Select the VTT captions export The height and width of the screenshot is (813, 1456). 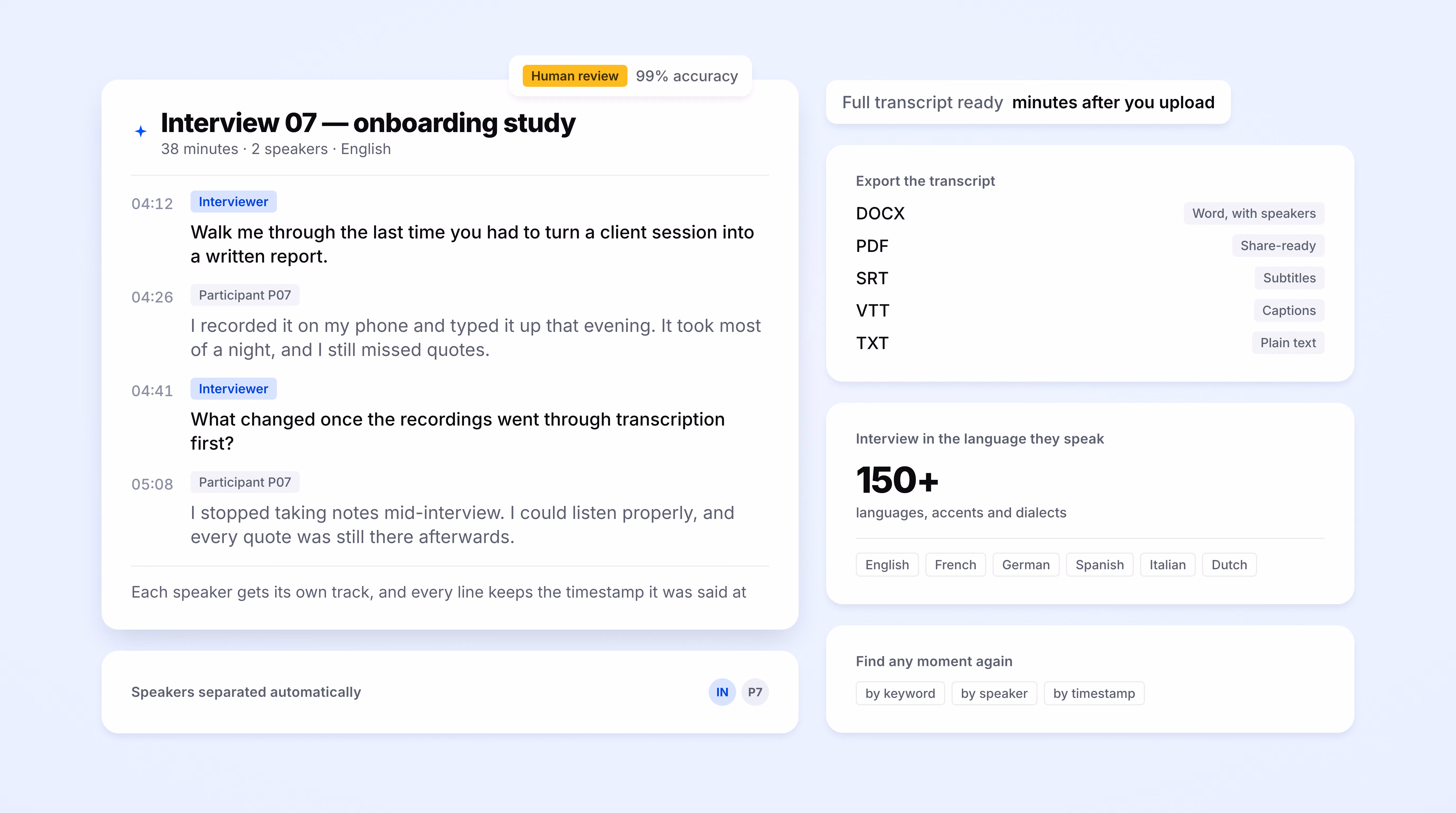1090,310
